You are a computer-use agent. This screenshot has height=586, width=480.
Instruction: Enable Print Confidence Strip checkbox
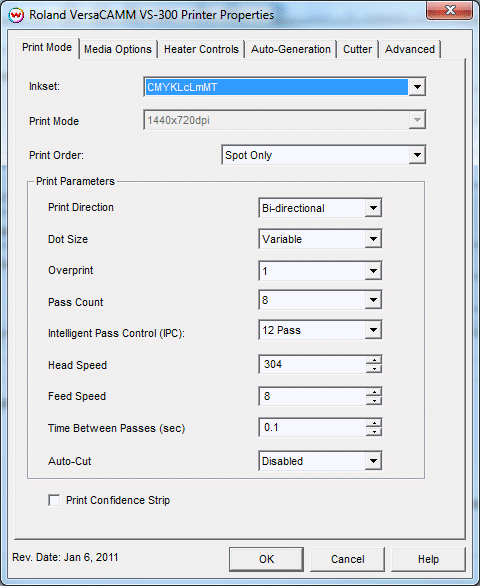click(54, 500)
